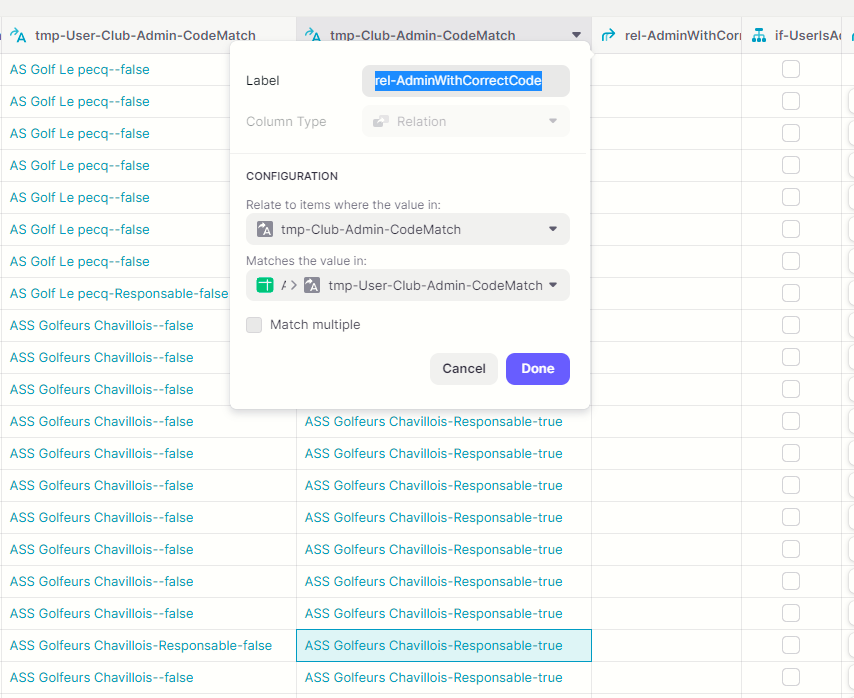This screenshot has height=698, width=854.
Task: Select the tmp-User-Club-Admin-CodeMatch column header
Action: [x=149, y=35]
